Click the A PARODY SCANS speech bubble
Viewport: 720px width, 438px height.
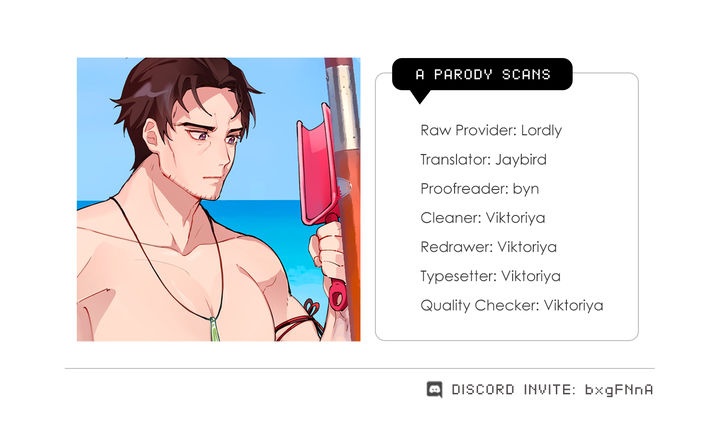[482, 74]
